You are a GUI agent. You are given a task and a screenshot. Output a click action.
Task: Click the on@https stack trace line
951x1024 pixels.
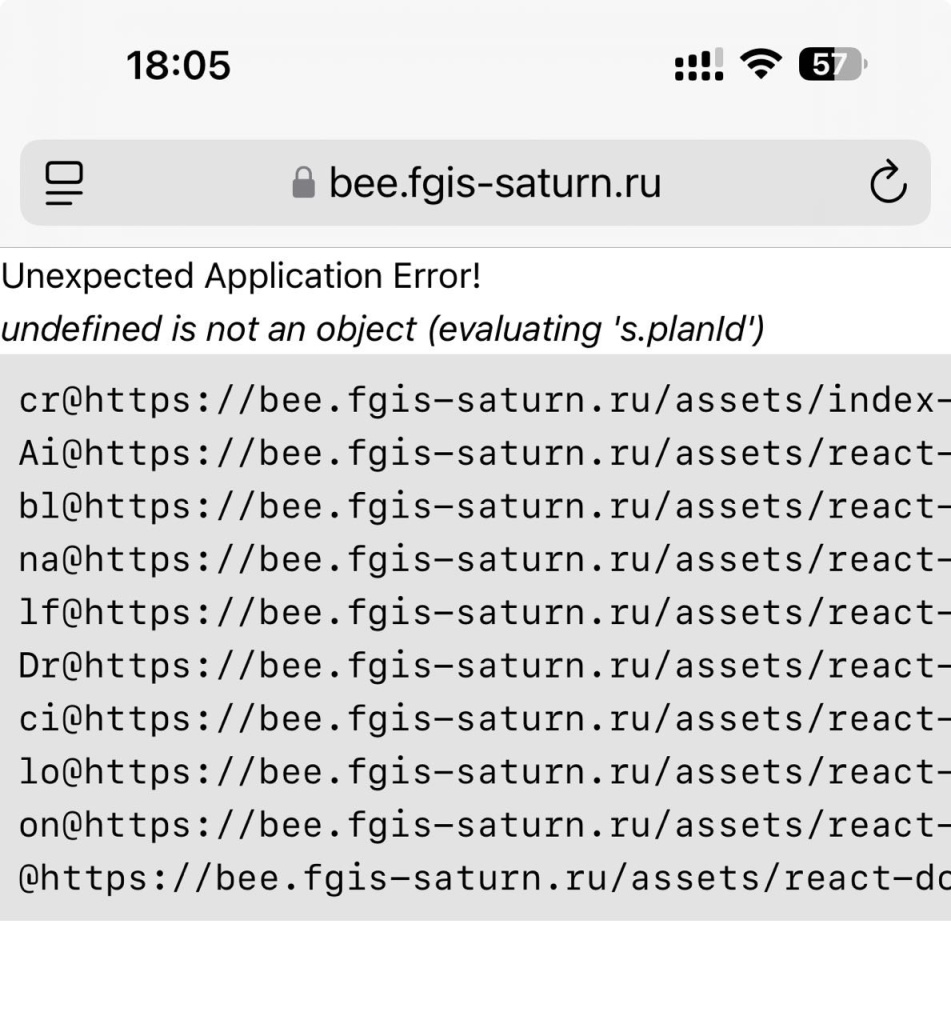pyautogui.click(x=485, y=825)
